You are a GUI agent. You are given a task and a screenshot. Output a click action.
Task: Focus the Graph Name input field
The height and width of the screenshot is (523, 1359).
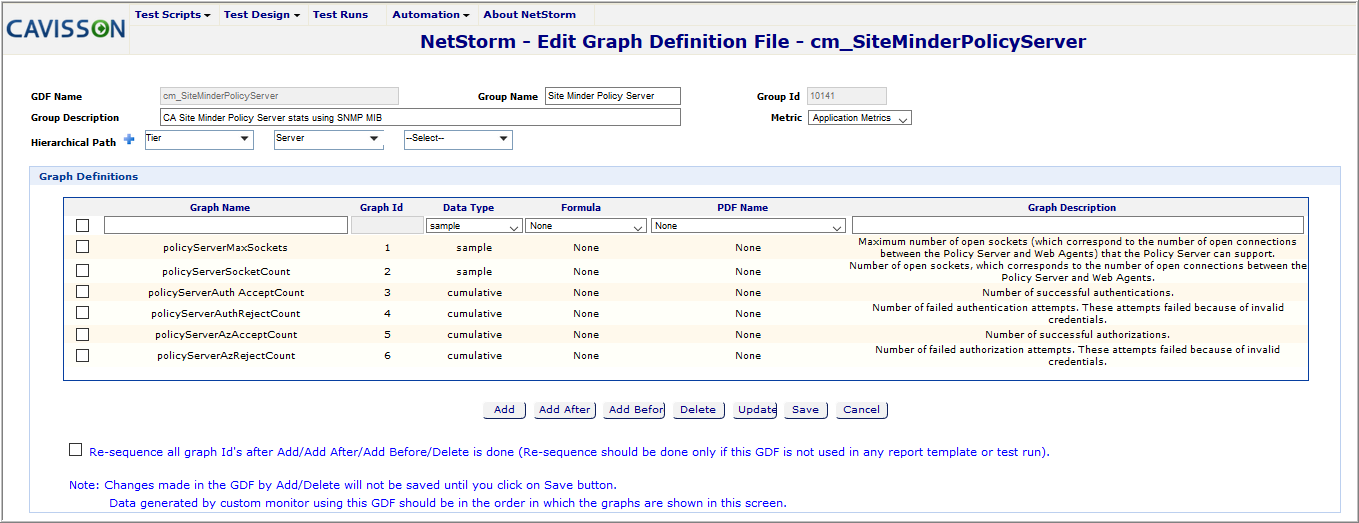[x=220, y=225]
